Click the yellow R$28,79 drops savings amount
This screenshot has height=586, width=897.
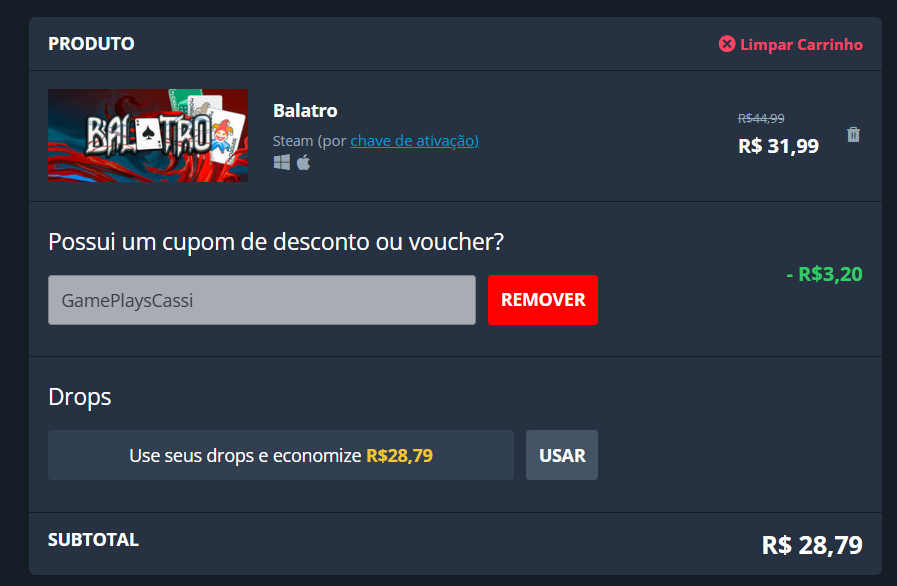coord(399,456)
